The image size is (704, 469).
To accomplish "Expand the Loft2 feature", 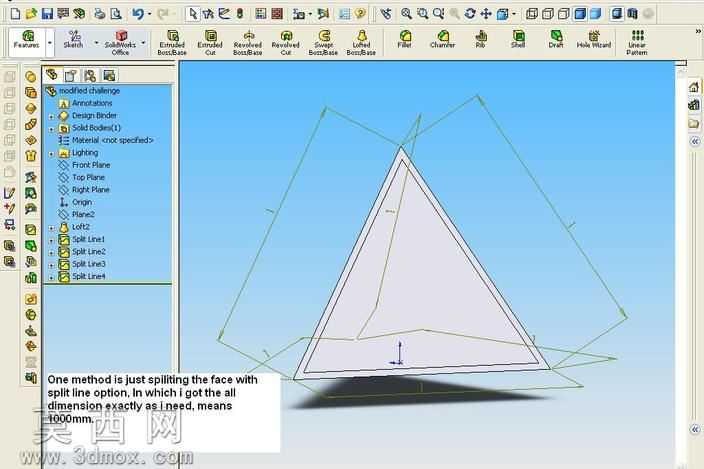I will (51, 228).
